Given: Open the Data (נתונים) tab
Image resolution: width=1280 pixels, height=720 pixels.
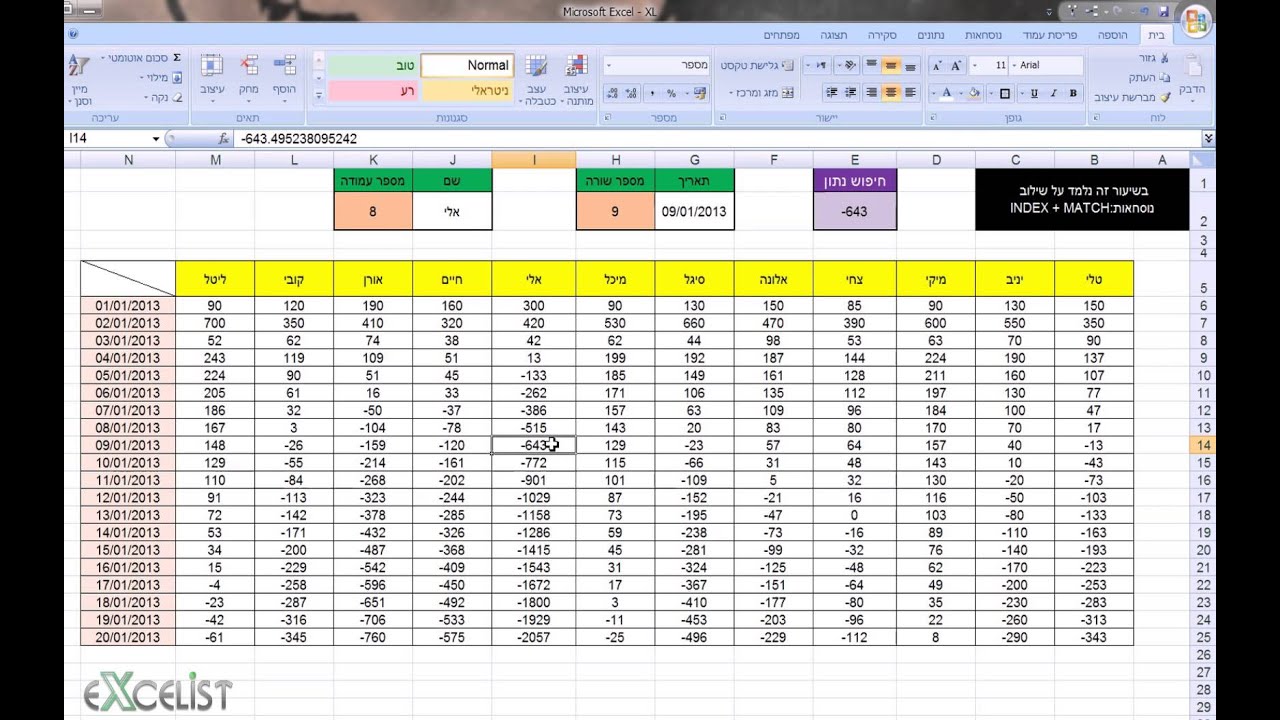Looking at the screenshot, I should tap(930, 35).
